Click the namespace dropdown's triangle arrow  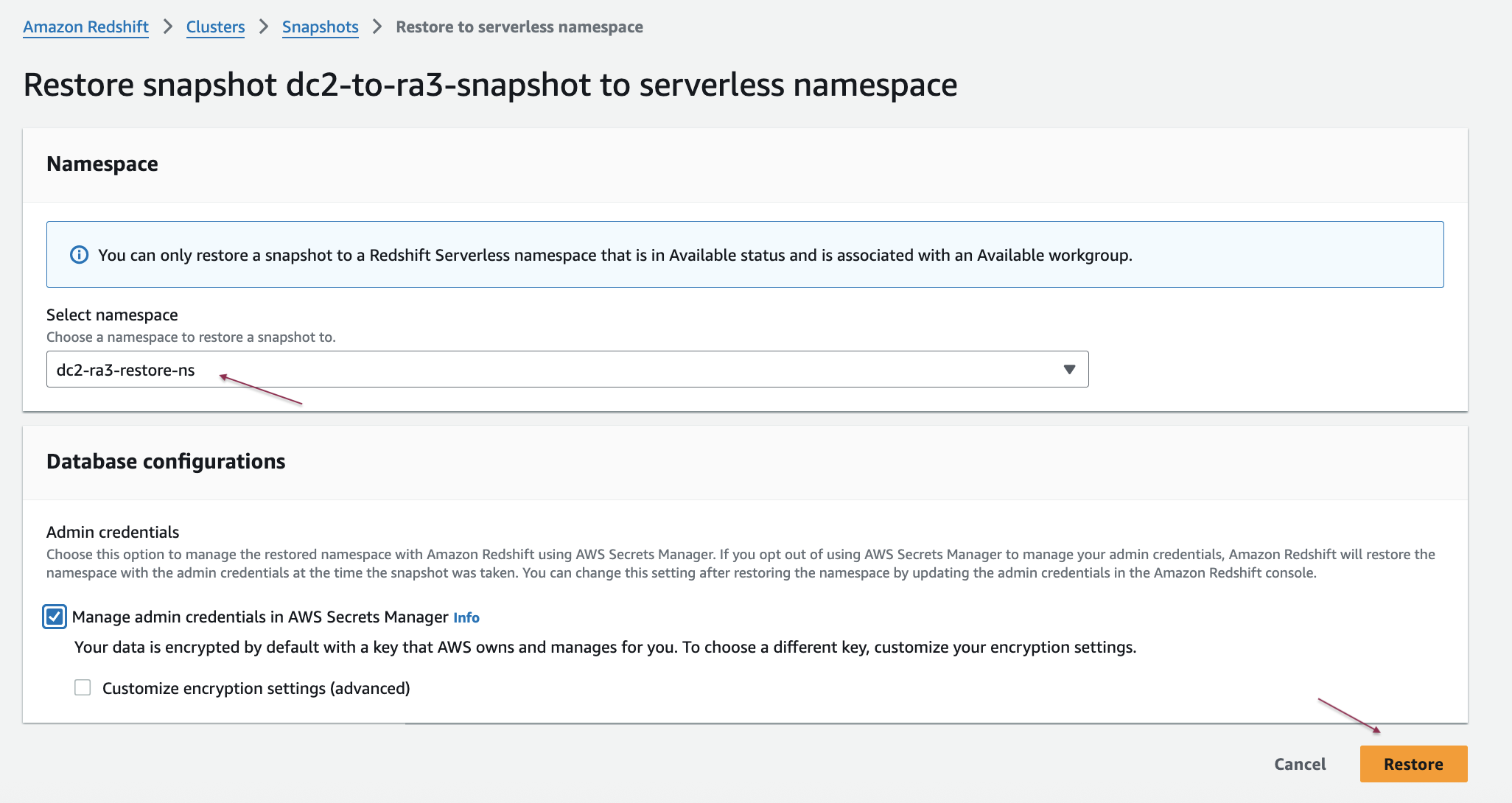tap(1069, 370)
